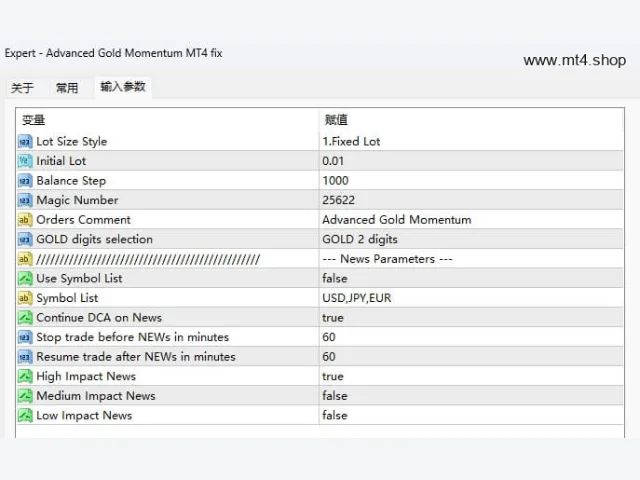640x480 pixels.
Task: Select 'Stop trade before NEWs in minutes' name
Action: coord(133,338)
